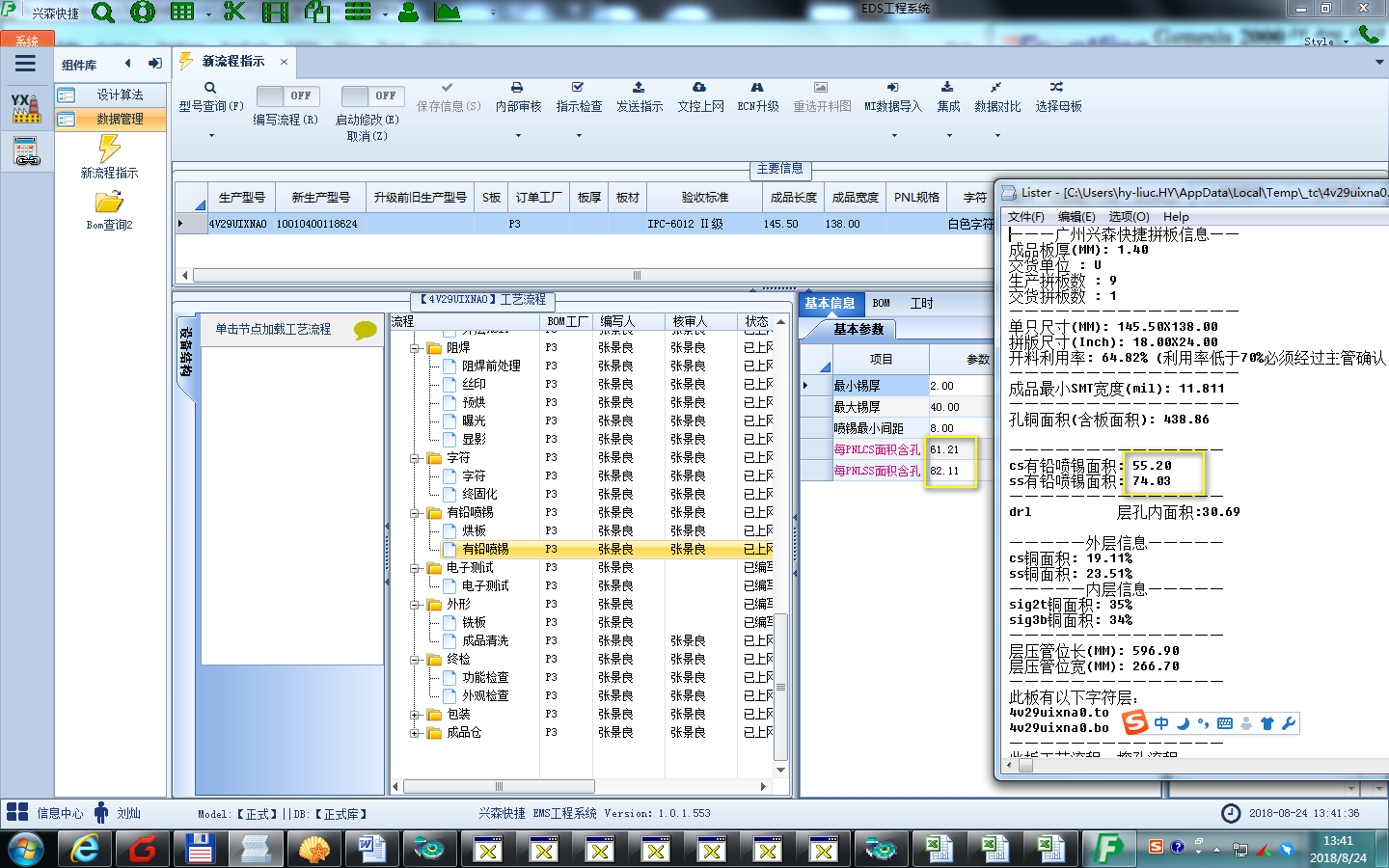Toggle the 编写流程(R) OFF switch
1389x868 pixels.
[286, 95]
